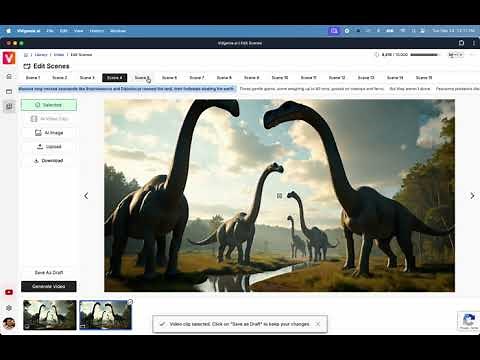Image resolution: width=480 pixels, height=360 pixels.
Task: Switch to Scene 15 tab
Action: click(x=424, y=78)
